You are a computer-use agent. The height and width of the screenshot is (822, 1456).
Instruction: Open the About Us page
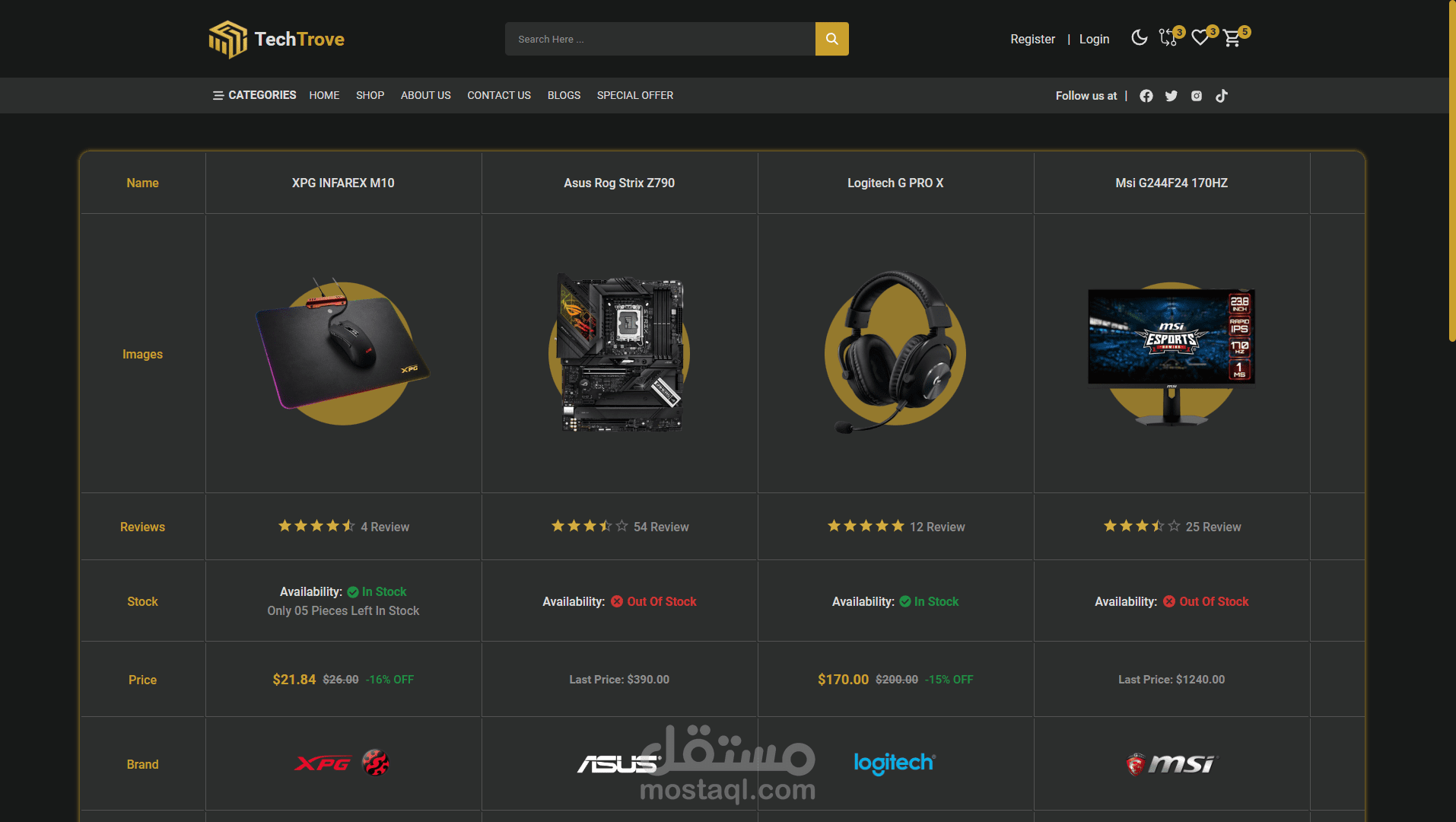click(426, 95)
